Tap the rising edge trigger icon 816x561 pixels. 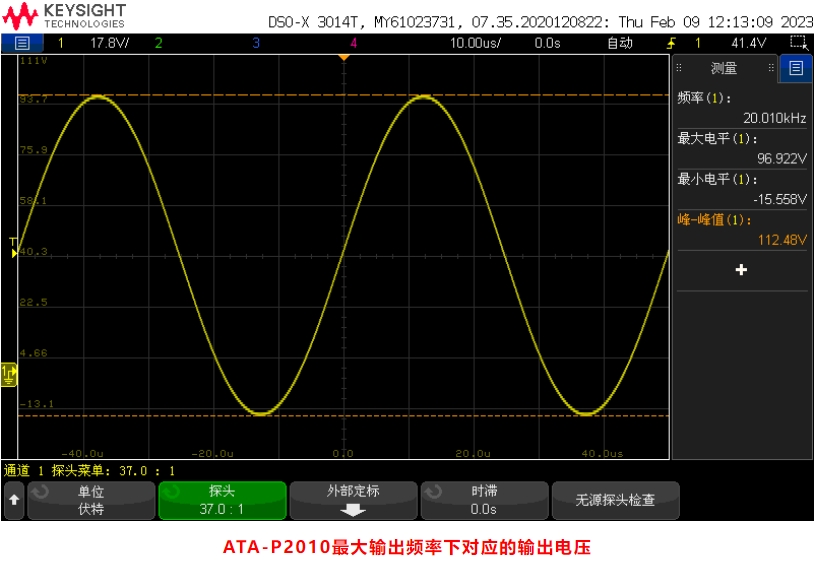tap(671, 43)
